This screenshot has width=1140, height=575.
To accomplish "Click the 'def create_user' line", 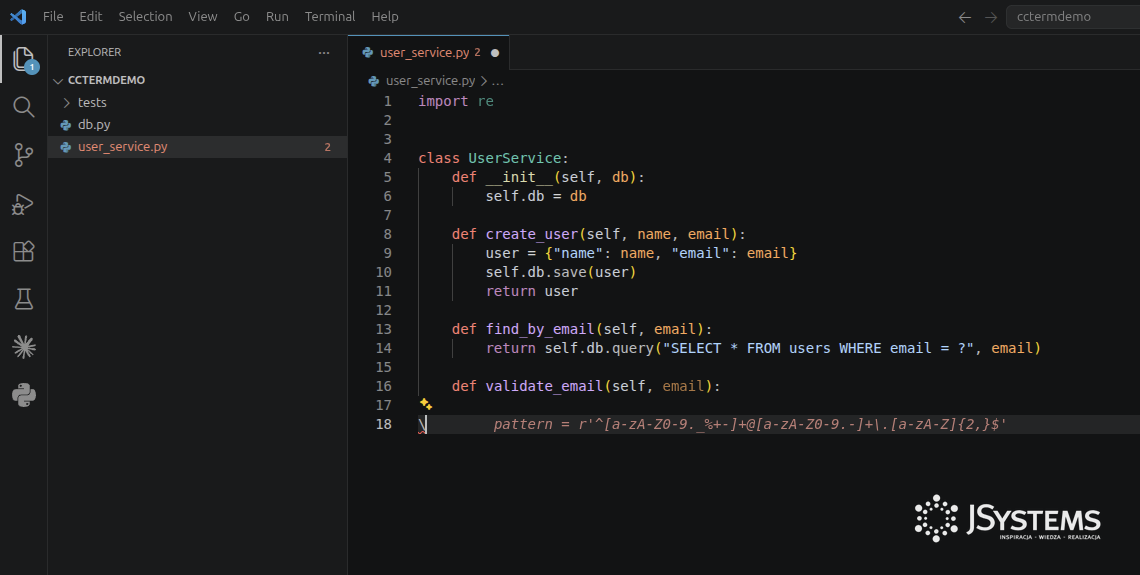I will coord(598,233).
